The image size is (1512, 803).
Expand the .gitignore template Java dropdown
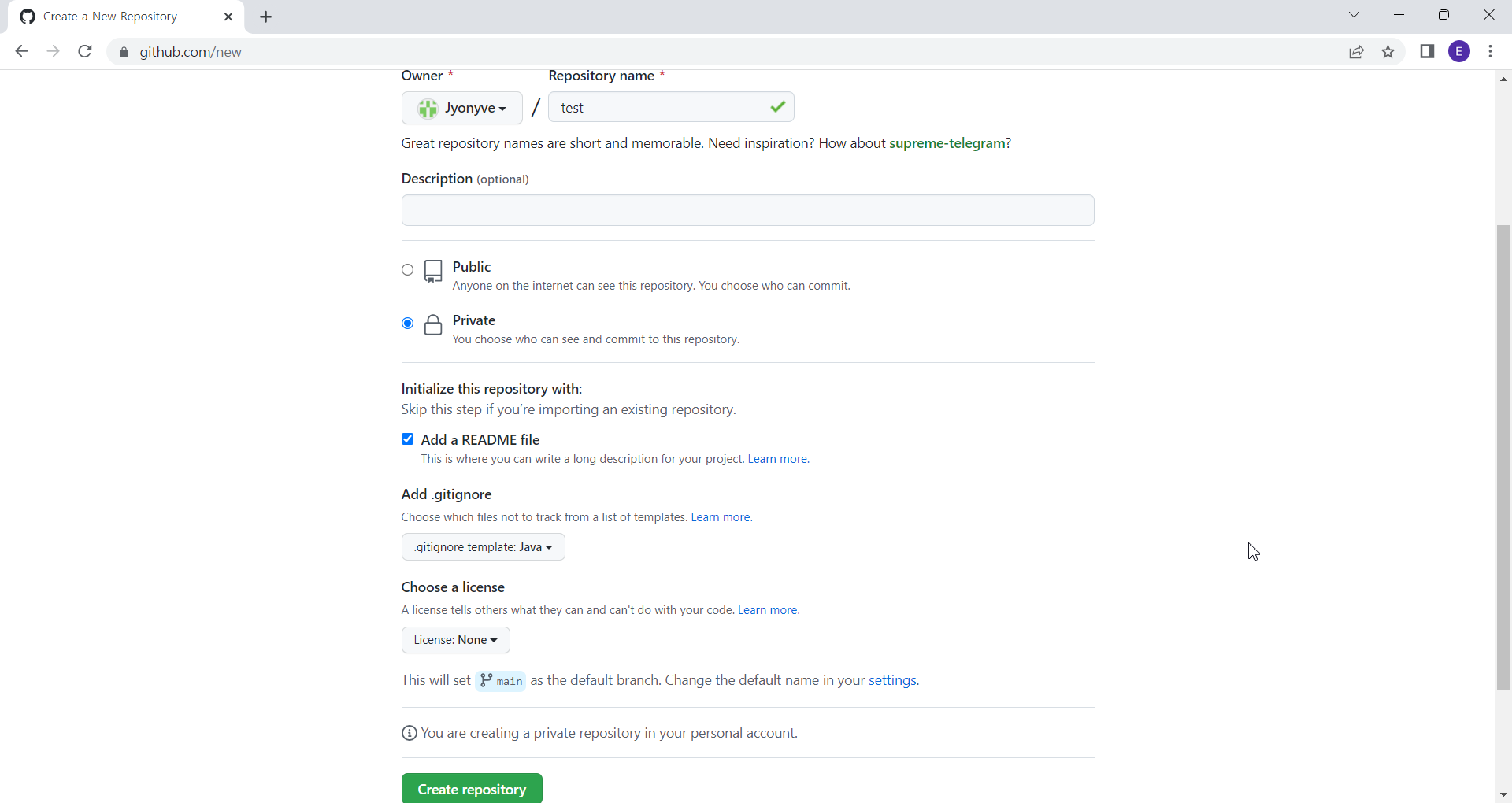coord(484,547)
